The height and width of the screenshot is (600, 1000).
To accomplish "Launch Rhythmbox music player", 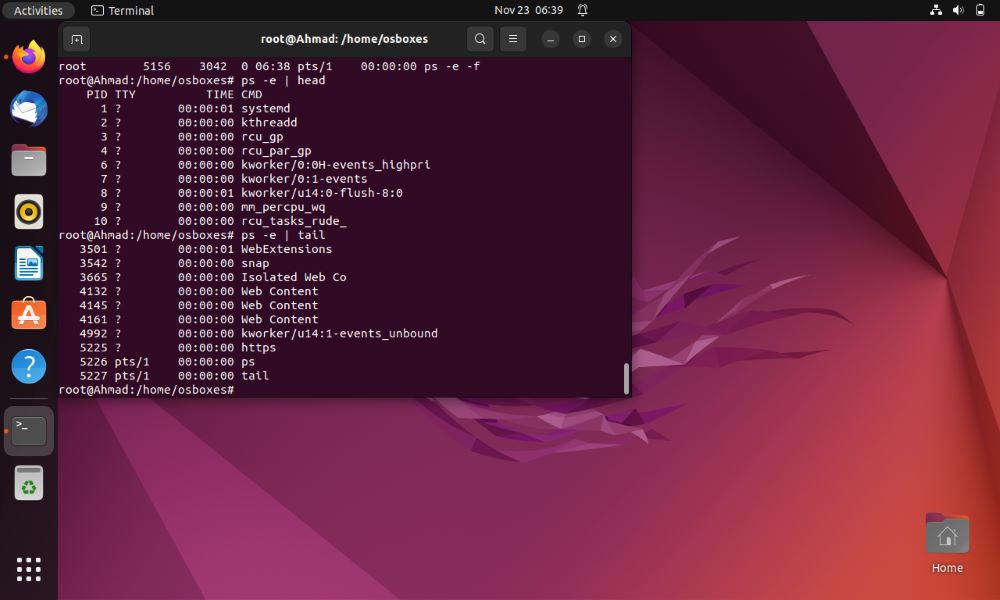I will (x=29, y=212).
